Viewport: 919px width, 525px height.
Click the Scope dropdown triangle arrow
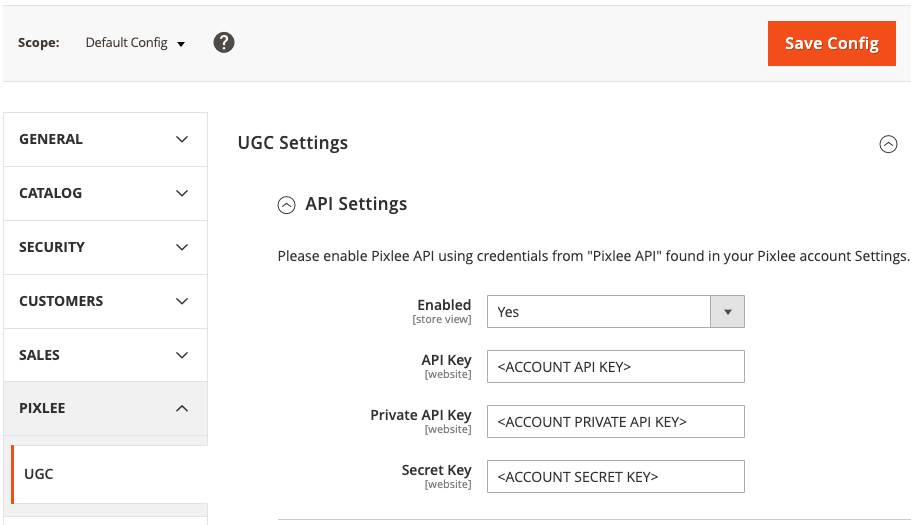pos(181,44)
